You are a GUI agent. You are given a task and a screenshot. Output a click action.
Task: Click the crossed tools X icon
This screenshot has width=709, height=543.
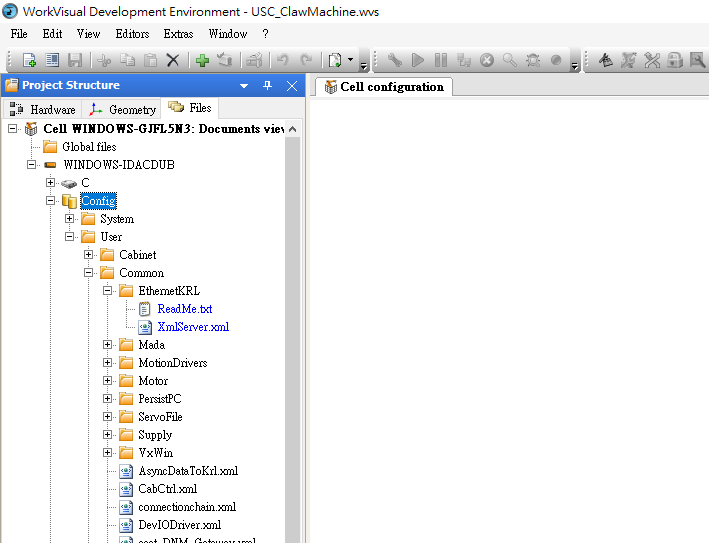(652, 60)
